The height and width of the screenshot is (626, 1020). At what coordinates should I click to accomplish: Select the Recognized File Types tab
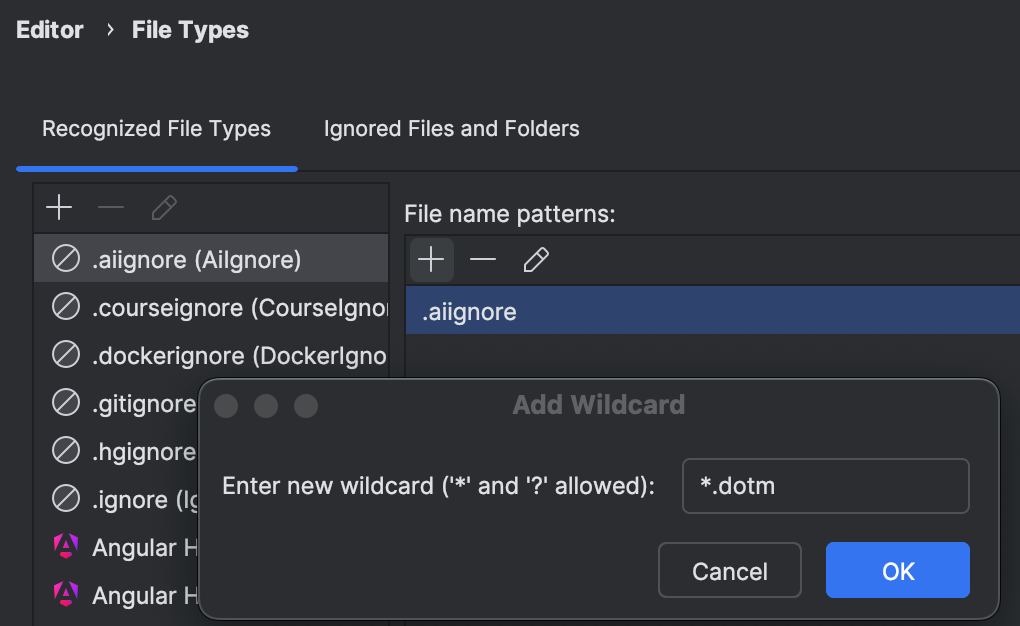pos(155,128)
